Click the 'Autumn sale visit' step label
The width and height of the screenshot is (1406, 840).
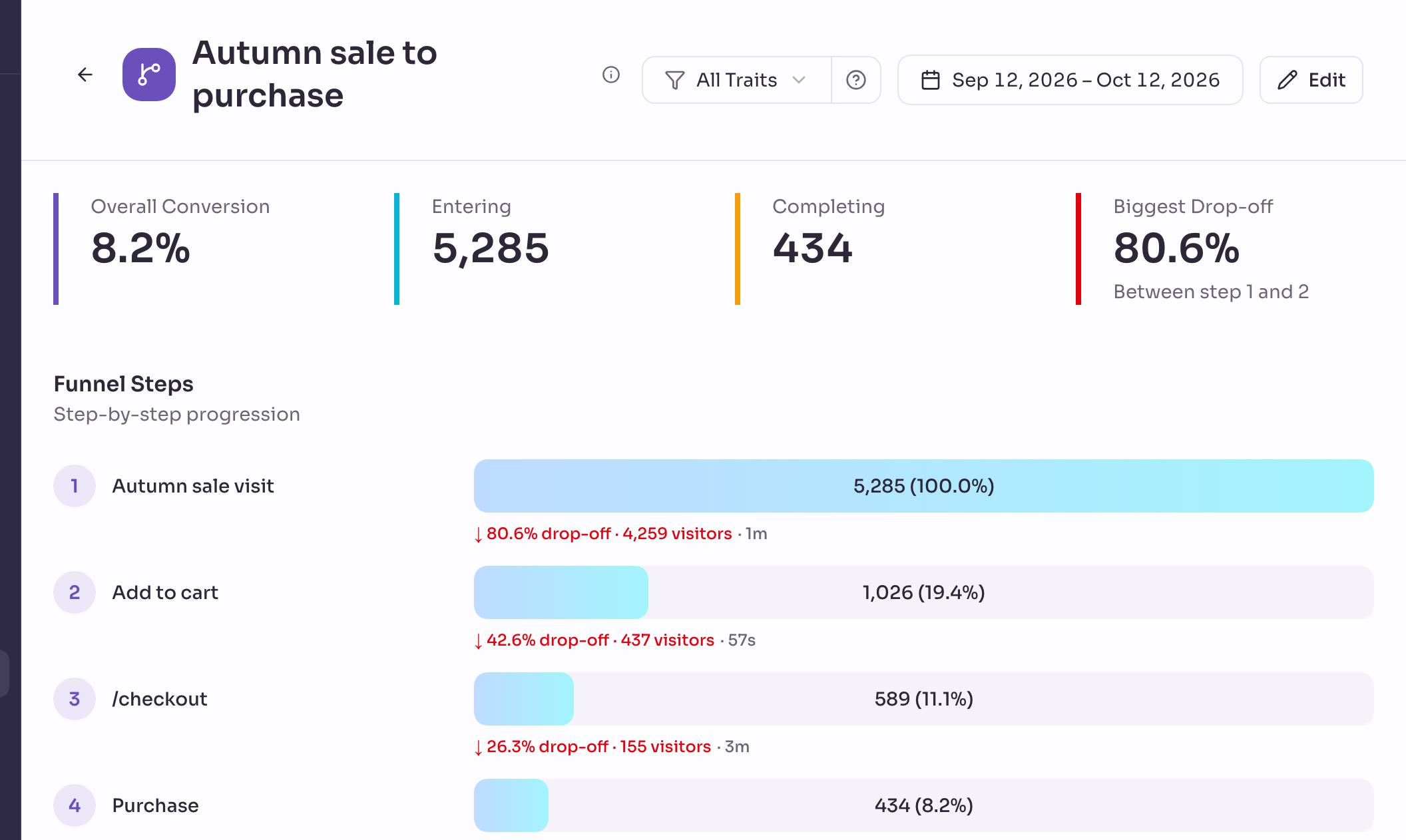[x=193, y=486]
